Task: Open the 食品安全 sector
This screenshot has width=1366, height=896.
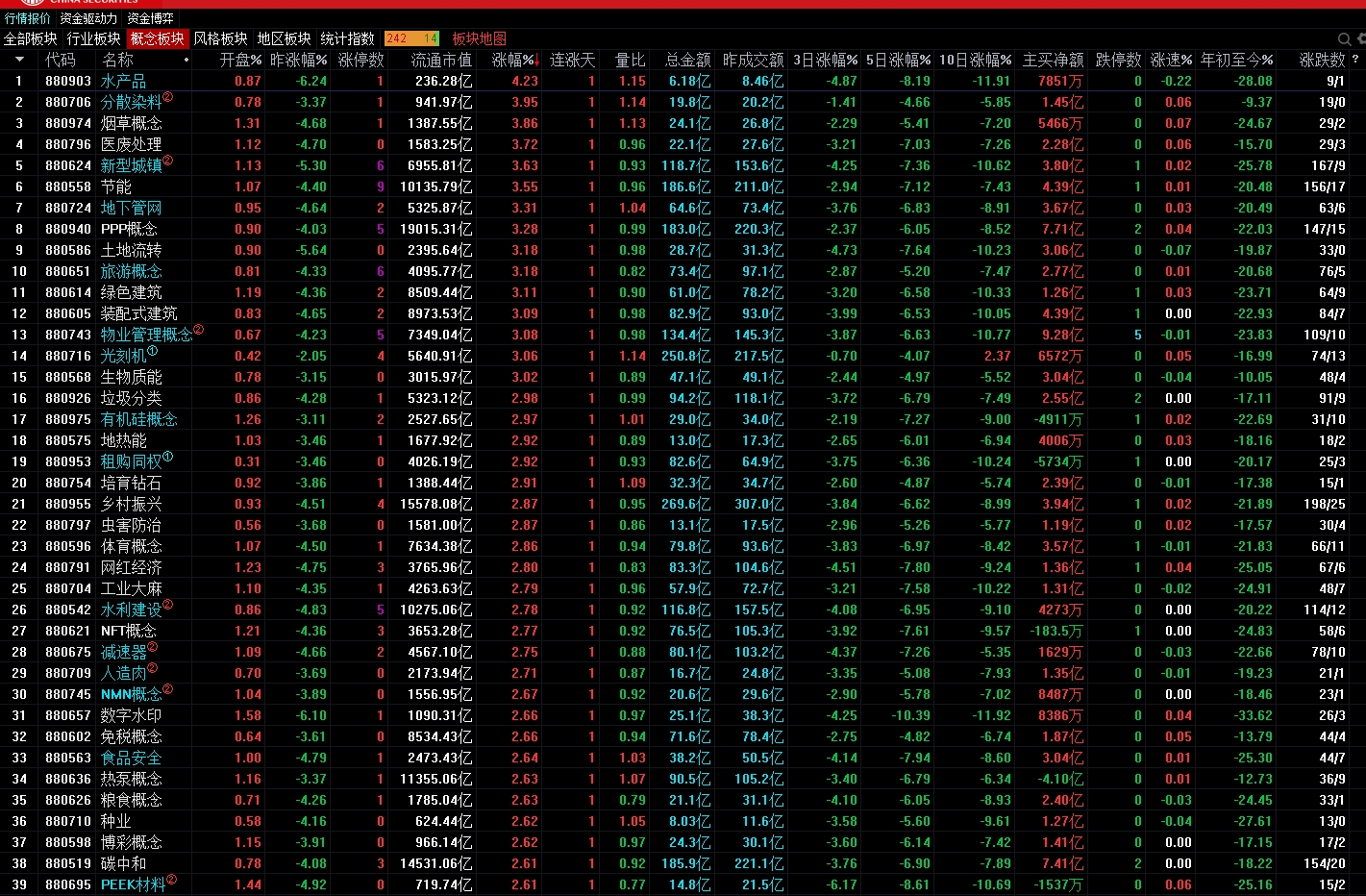Action: point(132,758)
